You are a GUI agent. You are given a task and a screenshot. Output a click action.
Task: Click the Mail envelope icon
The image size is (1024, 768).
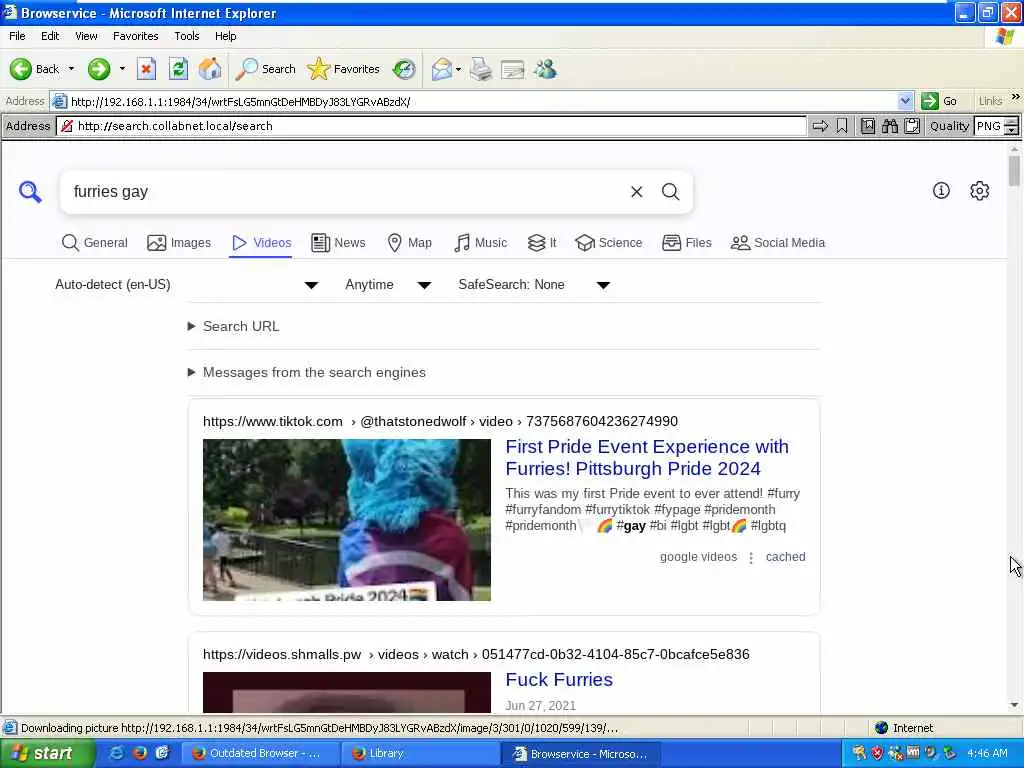pyautogui.click(x=442, y=69)
